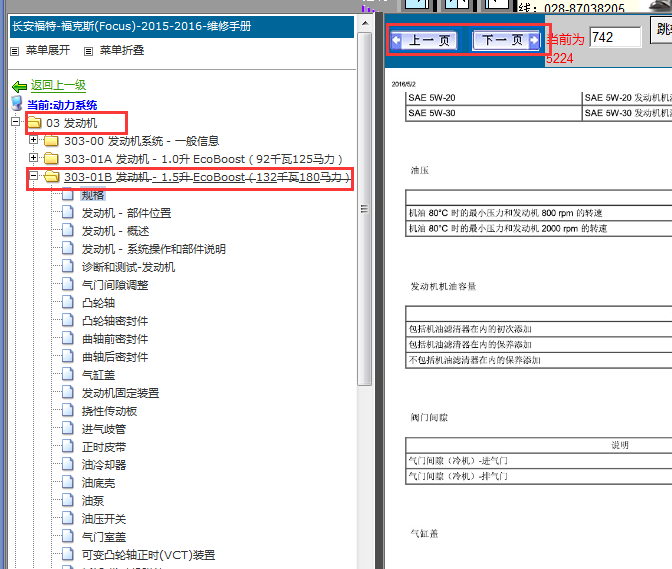Click the left panel scrollbar thumb
672x569 pixels.
365,209
